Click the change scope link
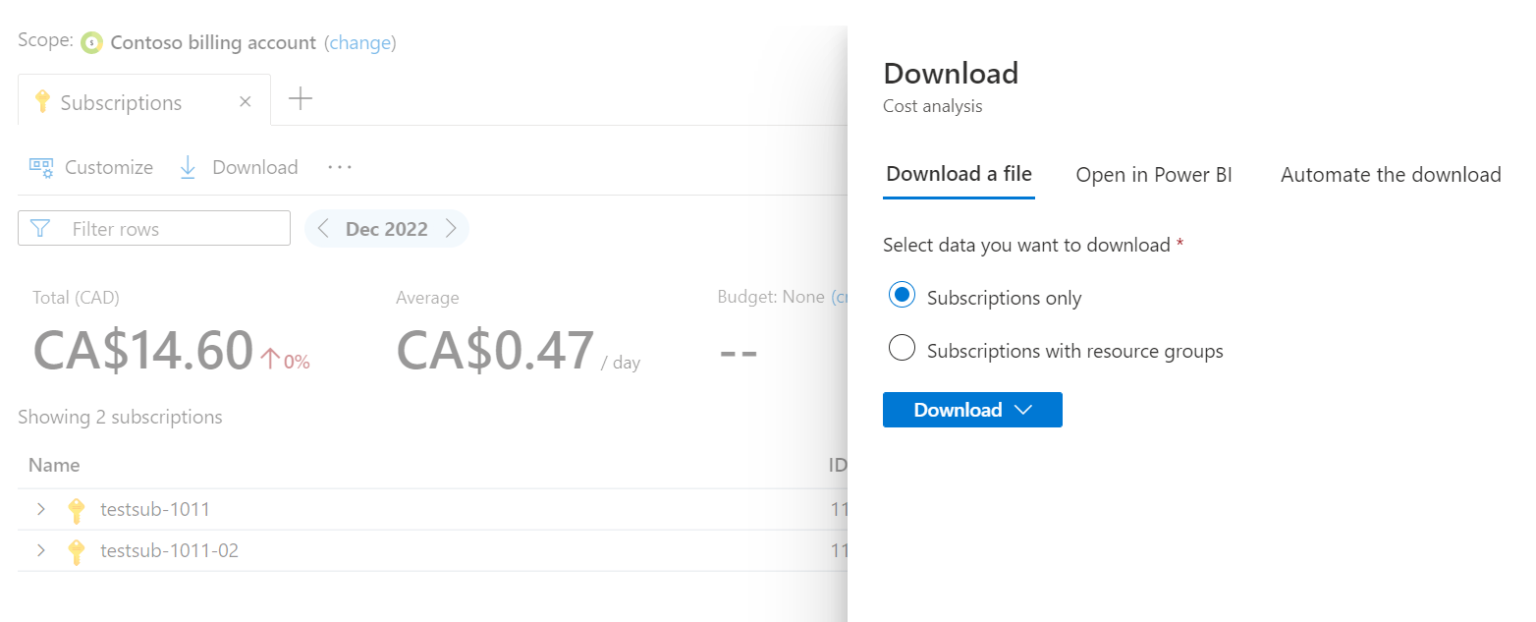This screenshot has width=1536, height=622. [x=360, y=42]
